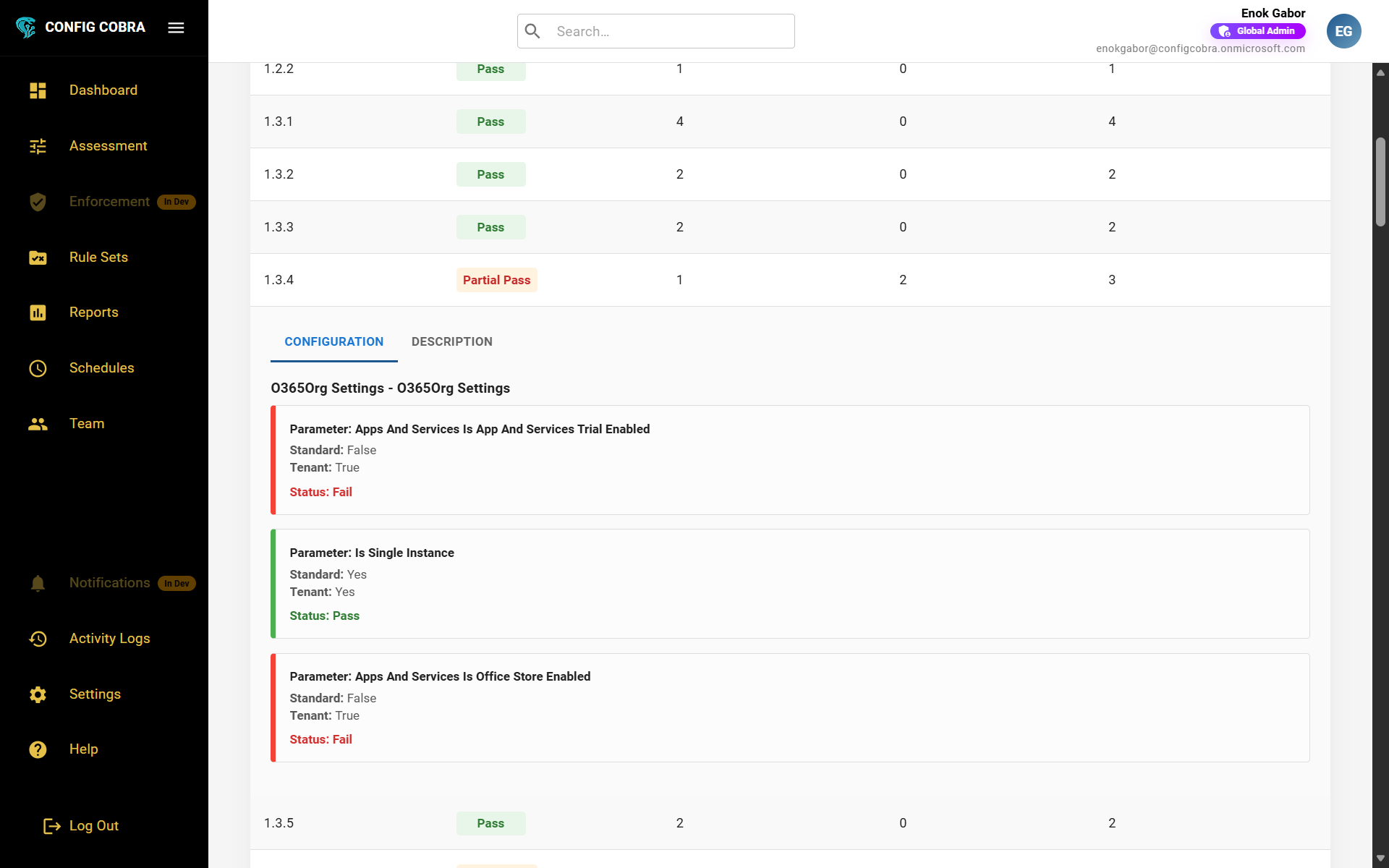The image size is (1389, 868).
Task: Switch to the Description tab
Action: 451,341
